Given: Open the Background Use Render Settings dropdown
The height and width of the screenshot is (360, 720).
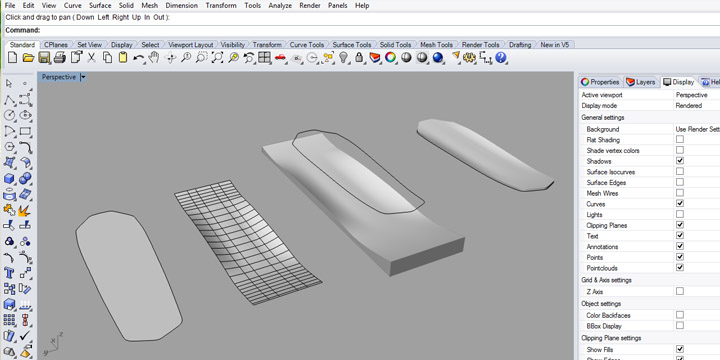Looking at the screenshot, I should click(697, 129).
